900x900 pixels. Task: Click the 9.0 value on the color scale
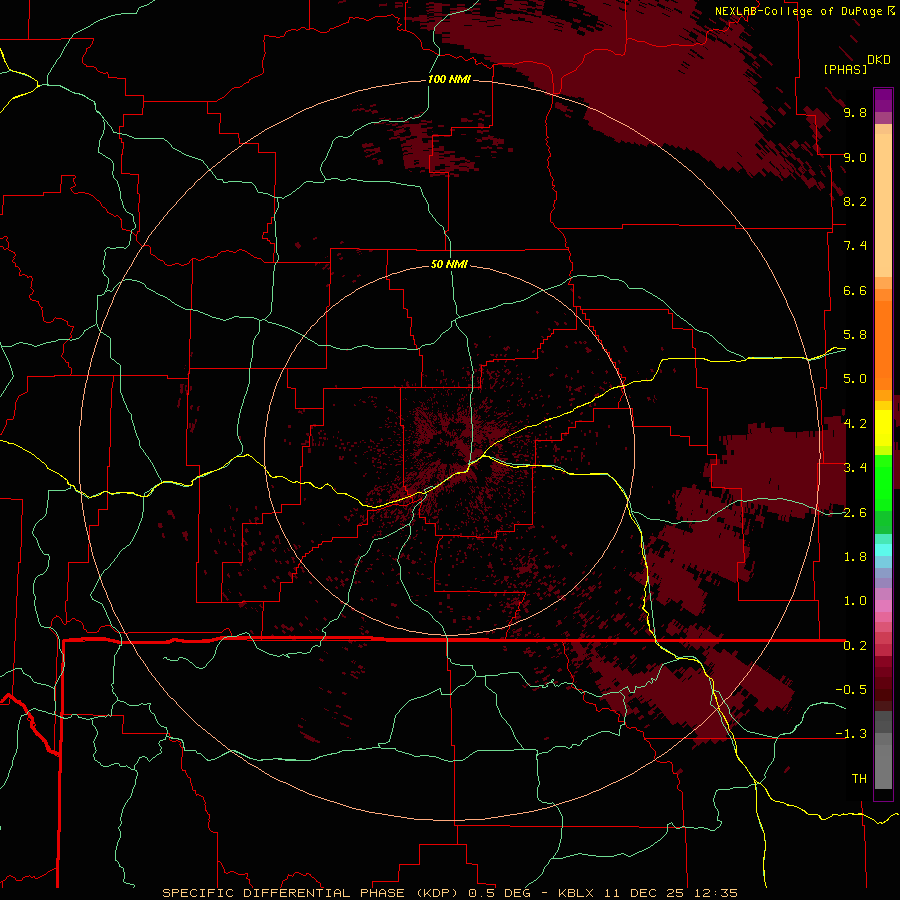855,157
